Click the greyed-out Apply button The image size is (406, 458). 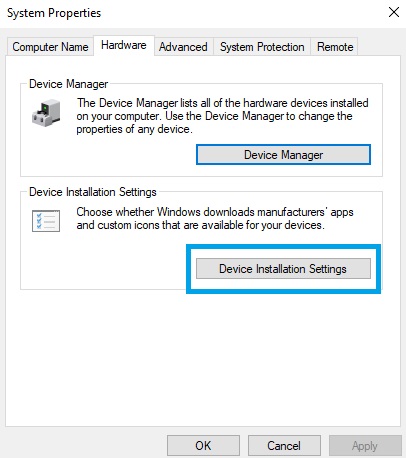(365, 446)
